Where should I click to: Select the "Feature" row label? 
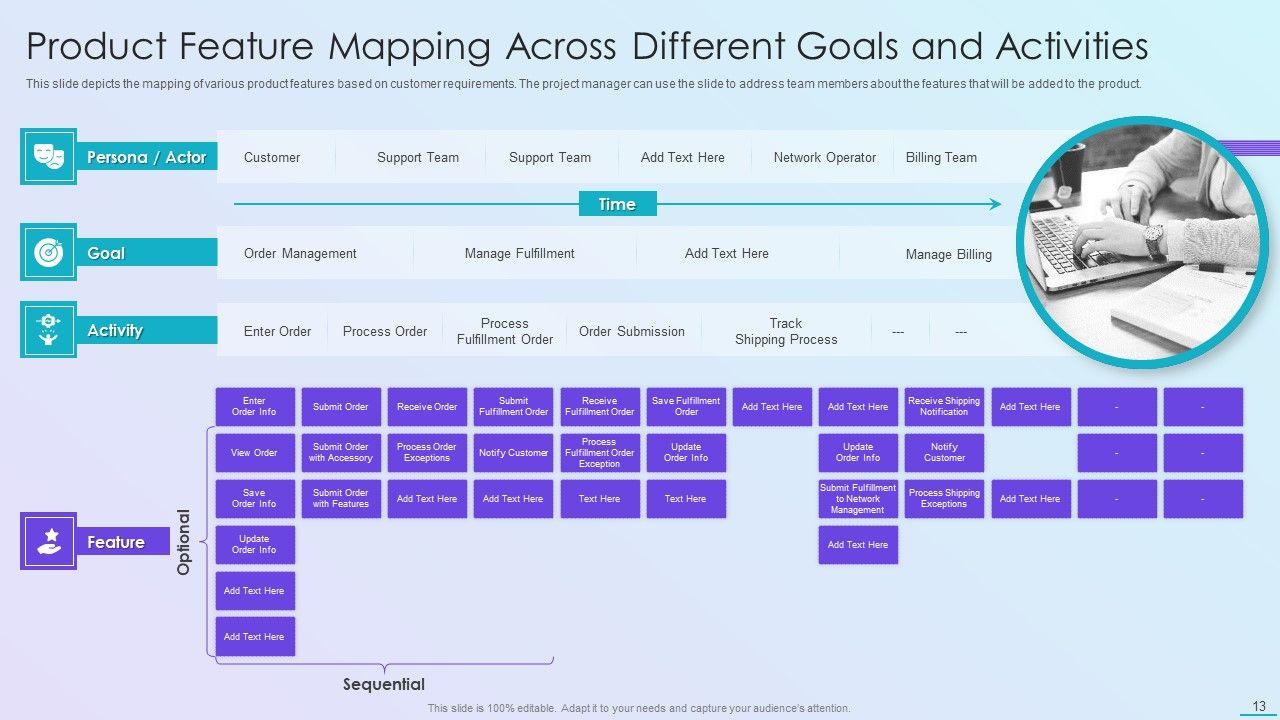(x=123, y=542)
